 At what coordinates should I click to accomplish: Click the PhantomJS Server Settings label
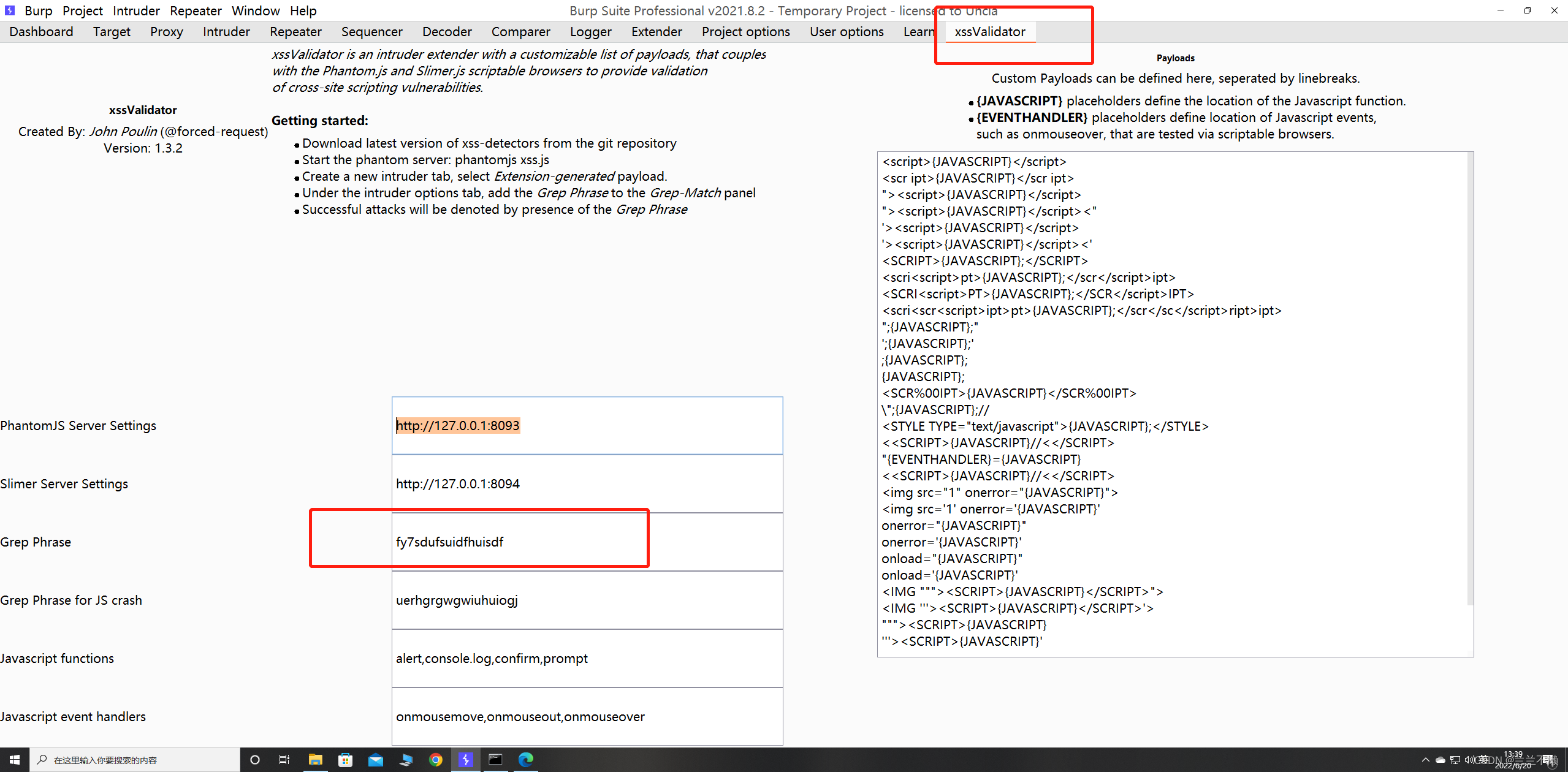78,426
